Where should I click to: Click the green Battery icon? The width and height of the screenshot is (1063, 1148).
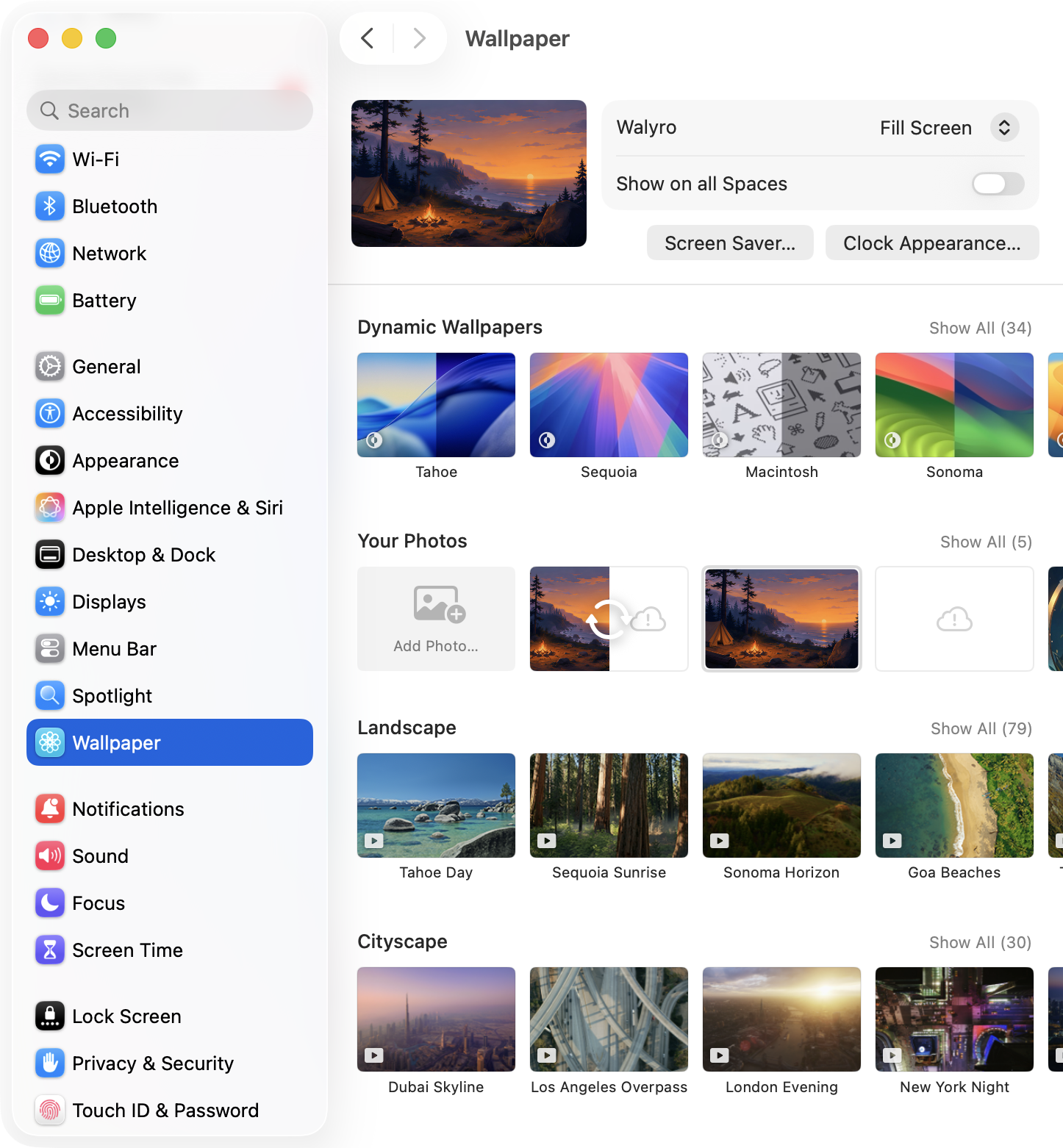[50, 300]
